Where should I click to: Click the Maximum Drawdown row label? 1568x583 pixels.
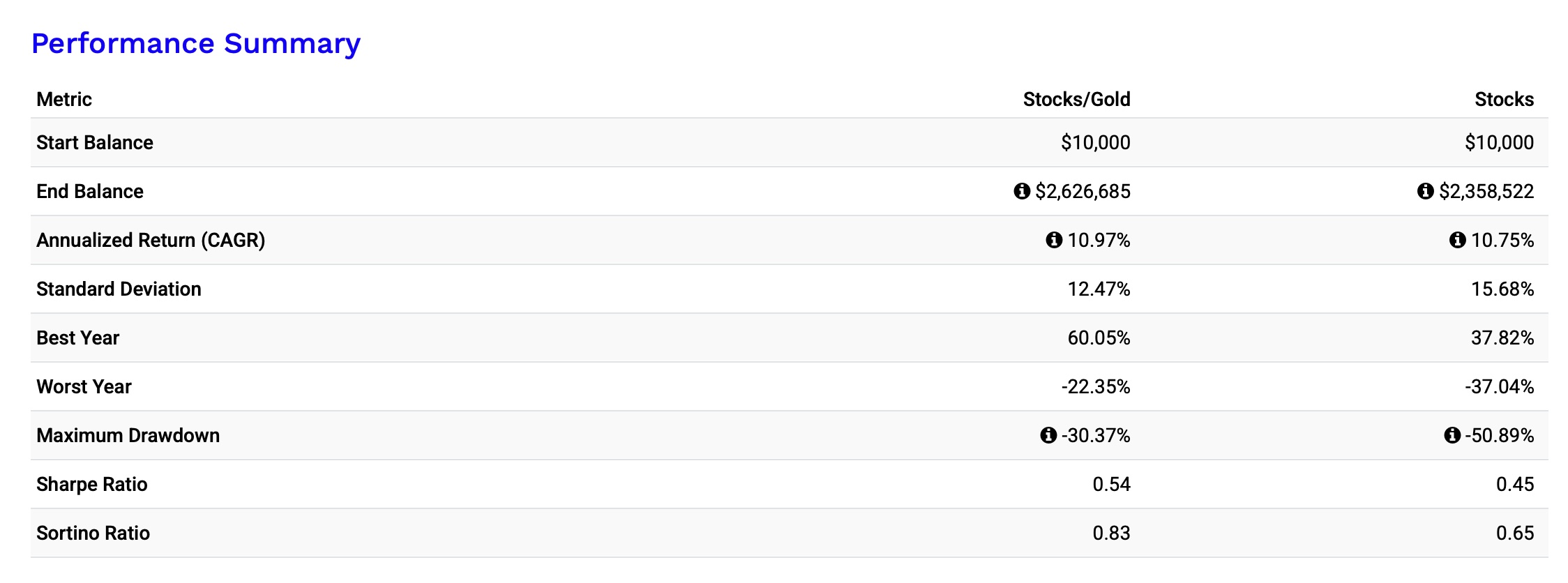(x=128, y=435)
